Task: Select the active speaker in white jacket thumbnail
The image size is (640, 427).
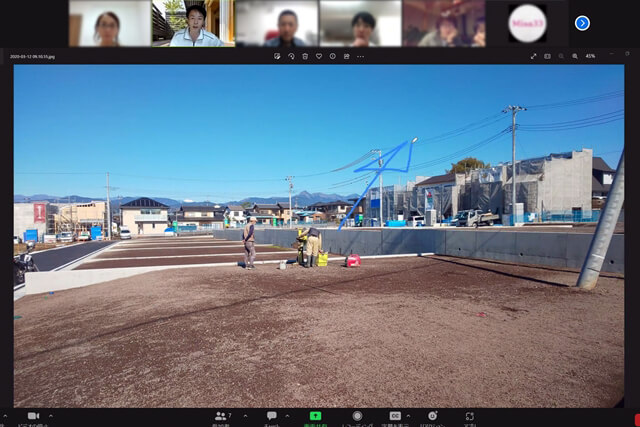Action: pos(193,23)
